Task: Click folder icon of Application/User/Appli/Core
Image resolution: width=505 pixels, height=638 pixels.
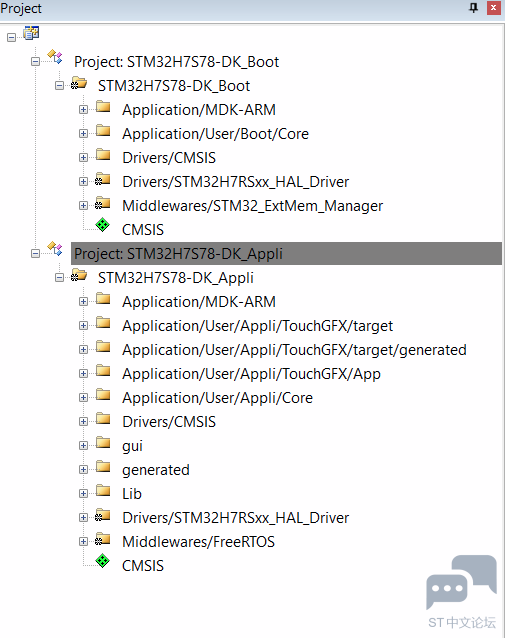Action: (x=103, y=394)
